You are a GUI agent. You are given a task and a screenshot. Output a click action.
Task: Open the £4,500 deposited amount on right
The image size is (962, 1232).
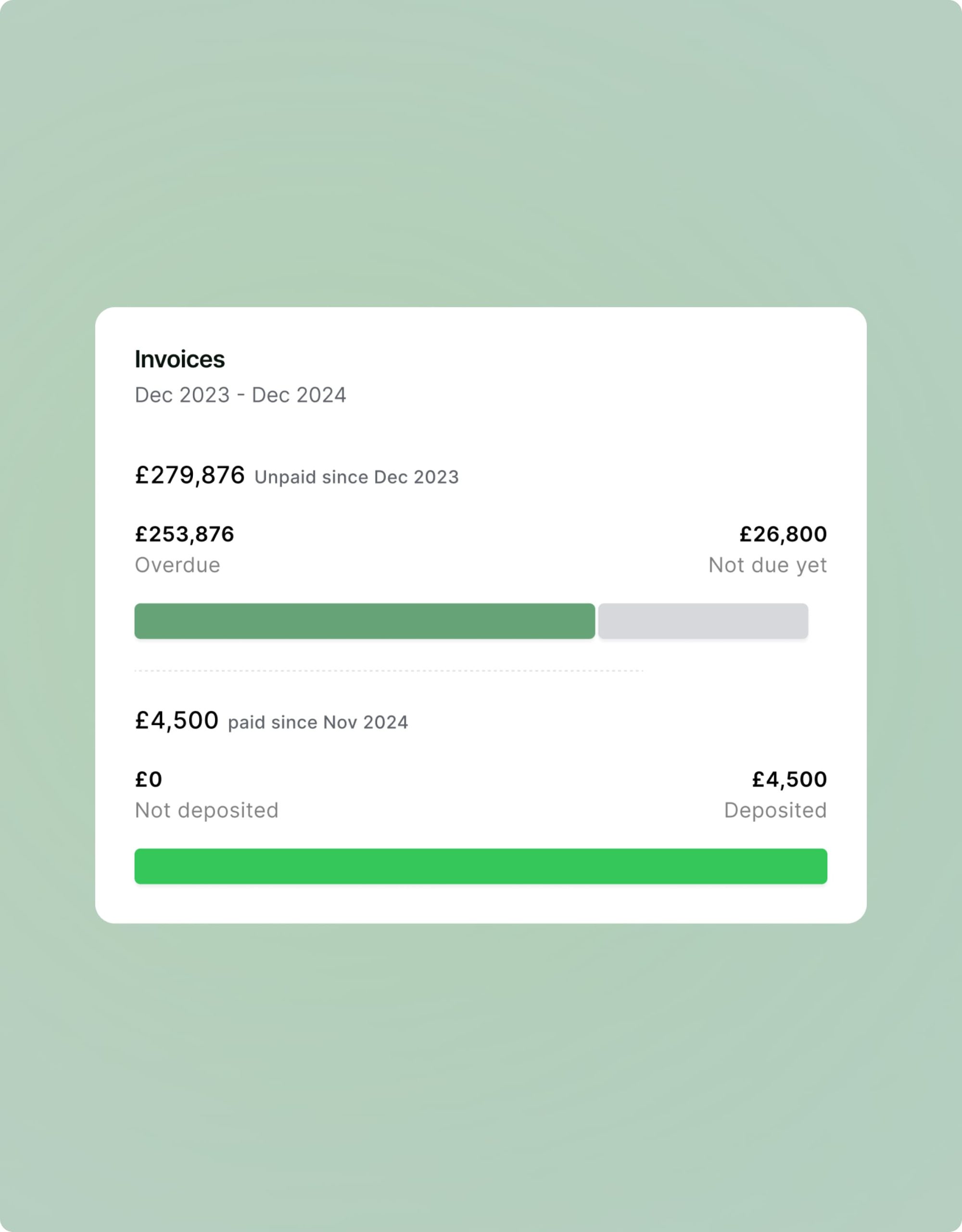click(x=789, y=780)
